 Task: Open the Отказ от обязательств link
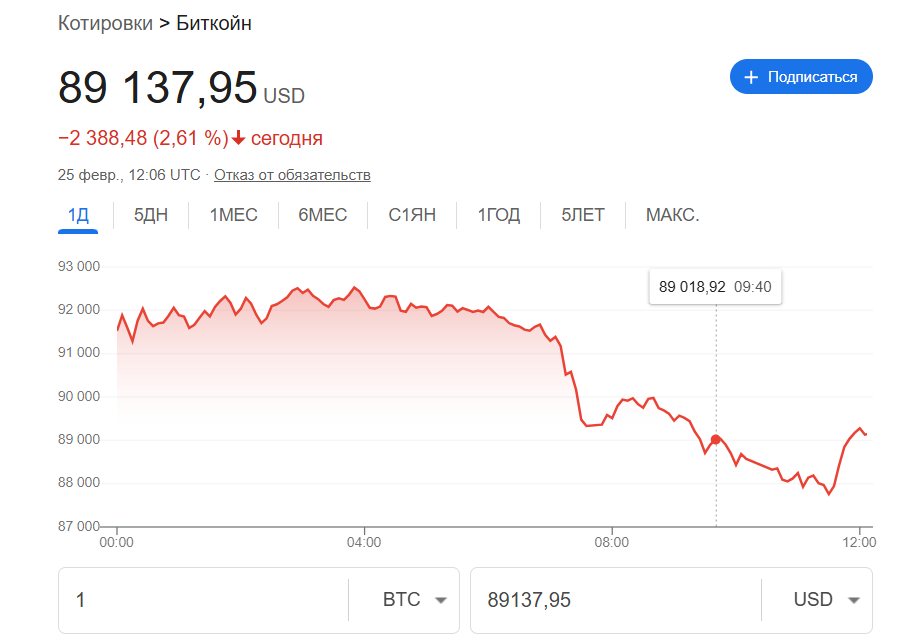coord(292,175)
